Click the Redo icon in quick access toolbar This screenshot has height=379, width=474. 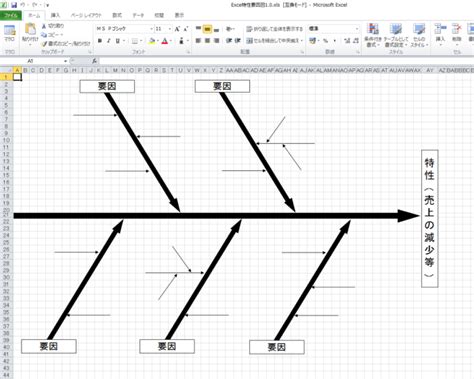[x=34, y=5]
